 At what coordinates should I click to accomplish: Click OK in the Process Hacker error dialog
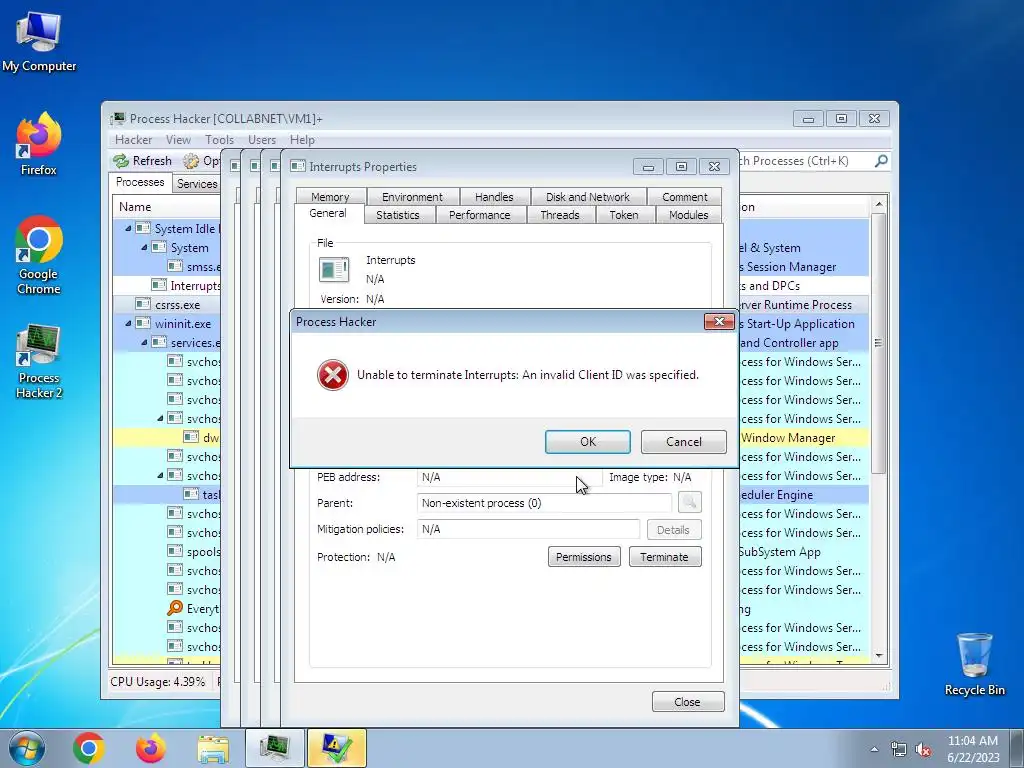(587, 441)
